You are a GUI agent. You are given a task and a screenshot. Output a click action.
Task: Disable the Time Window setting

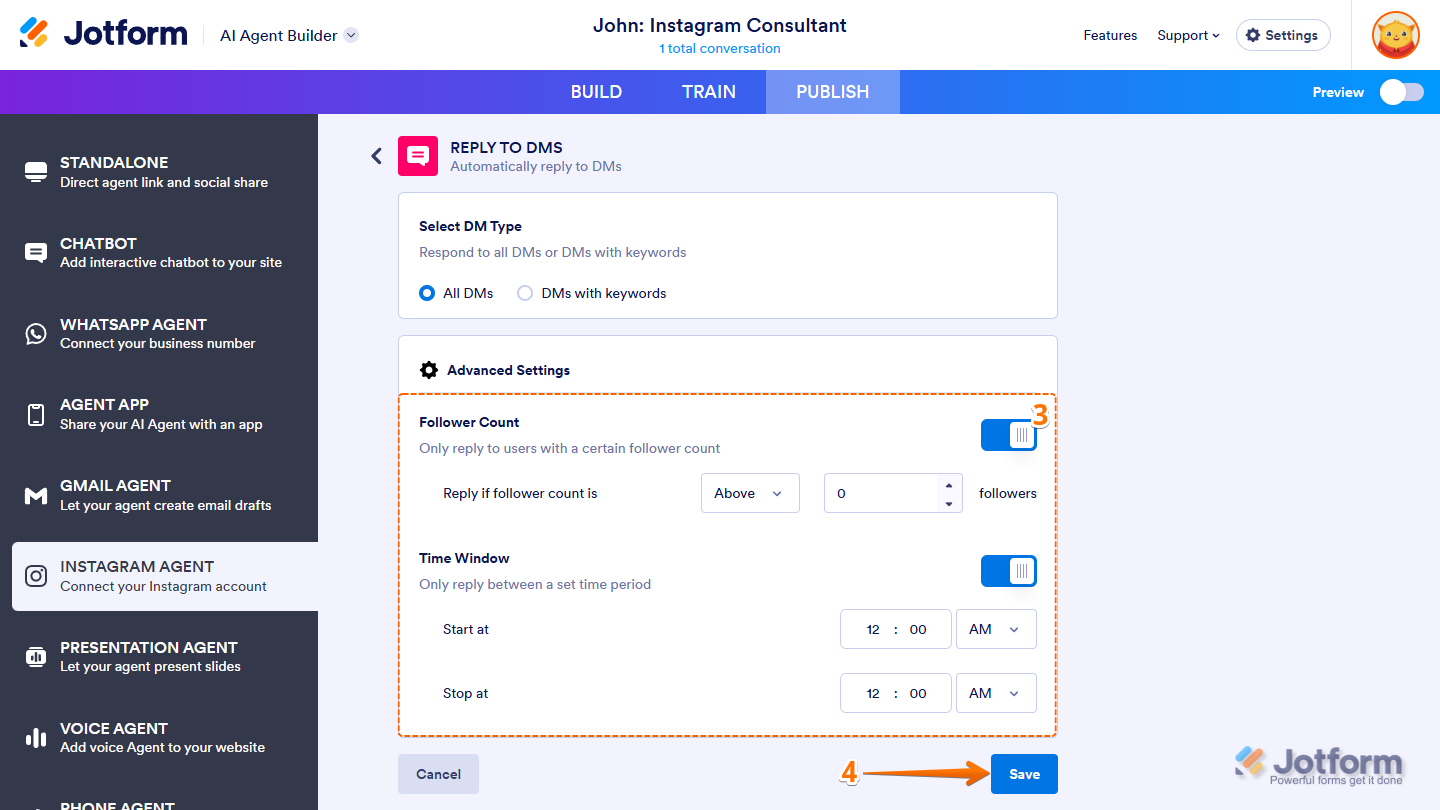pos(1008,571)
